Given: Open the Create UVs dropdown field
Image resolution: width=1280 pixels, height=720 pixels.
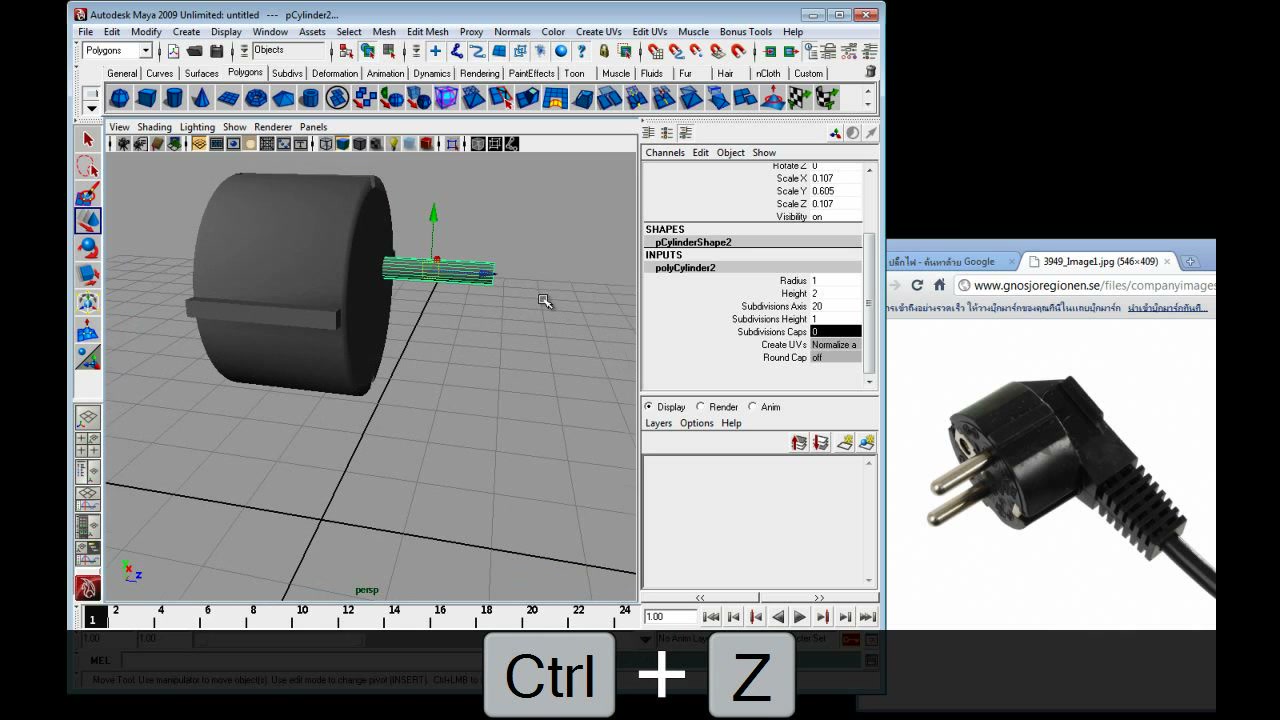Looking at the screenshot, I should pyautogui.click(x=835, y=345).
